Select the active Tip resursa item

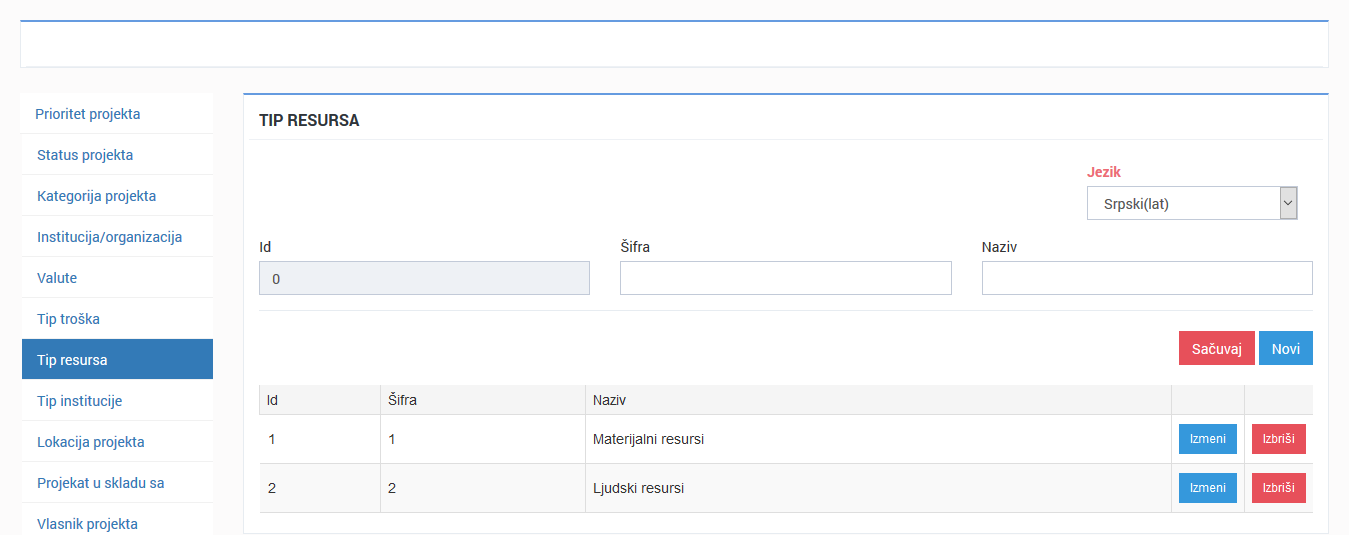click(72, 360)
